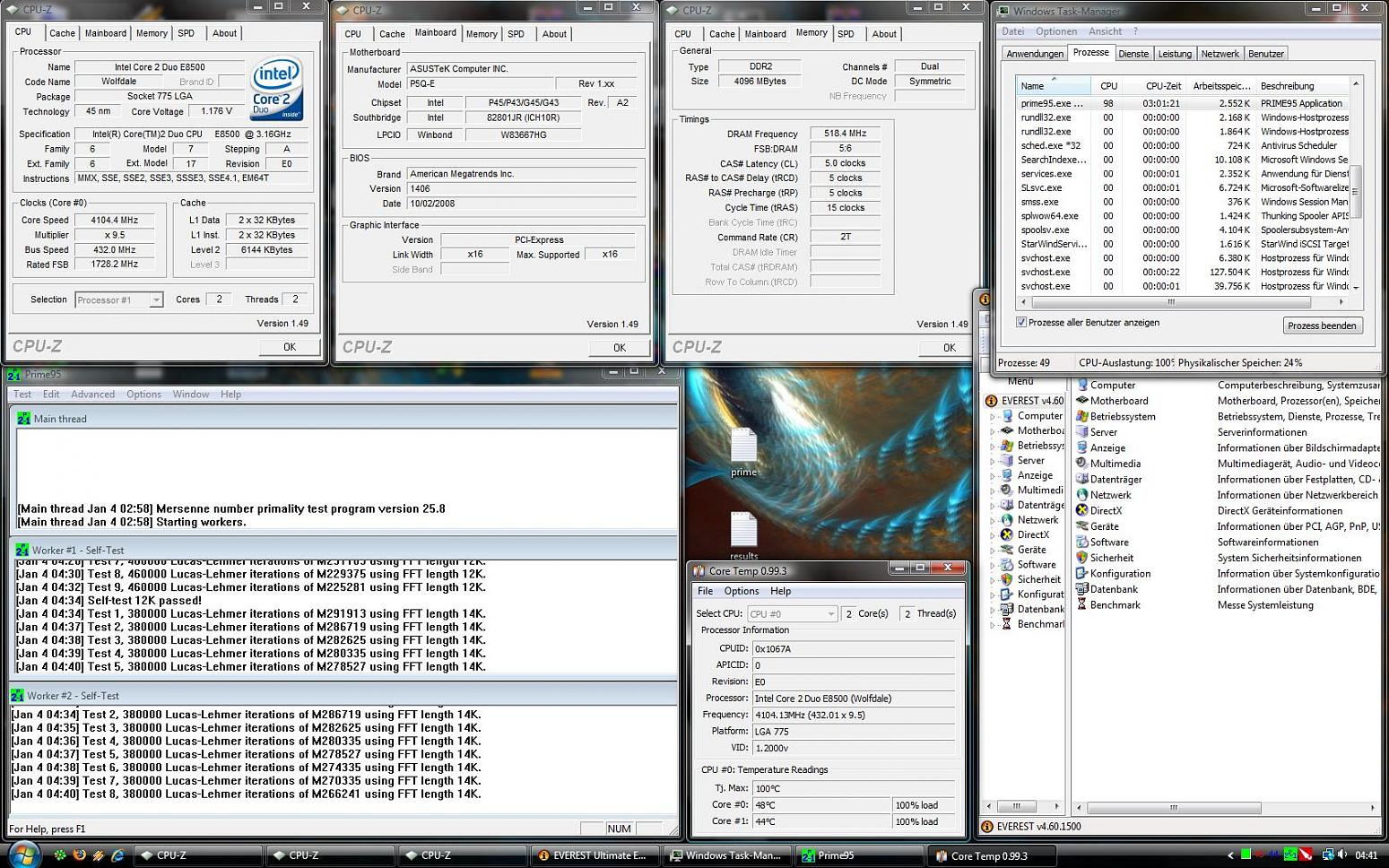Image resolution: width=1389 pixels, height=868 pixels.
Task: Expand Computer node in EVEREST tree
Action: (x=993, y=416)
